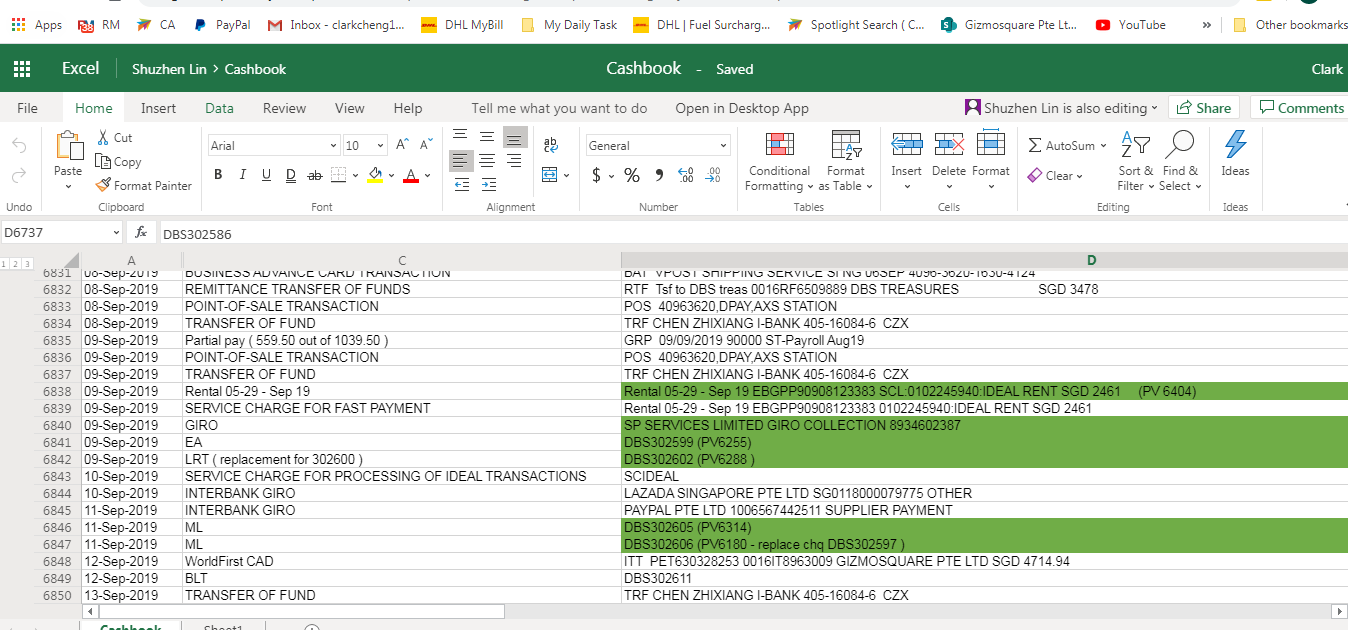
Task: Click the Format Painter icon
Action: pos(104,185)
